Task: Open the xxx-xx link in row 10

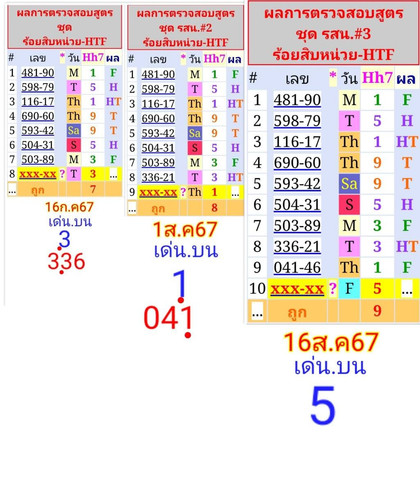Action: tap(297, 289)
